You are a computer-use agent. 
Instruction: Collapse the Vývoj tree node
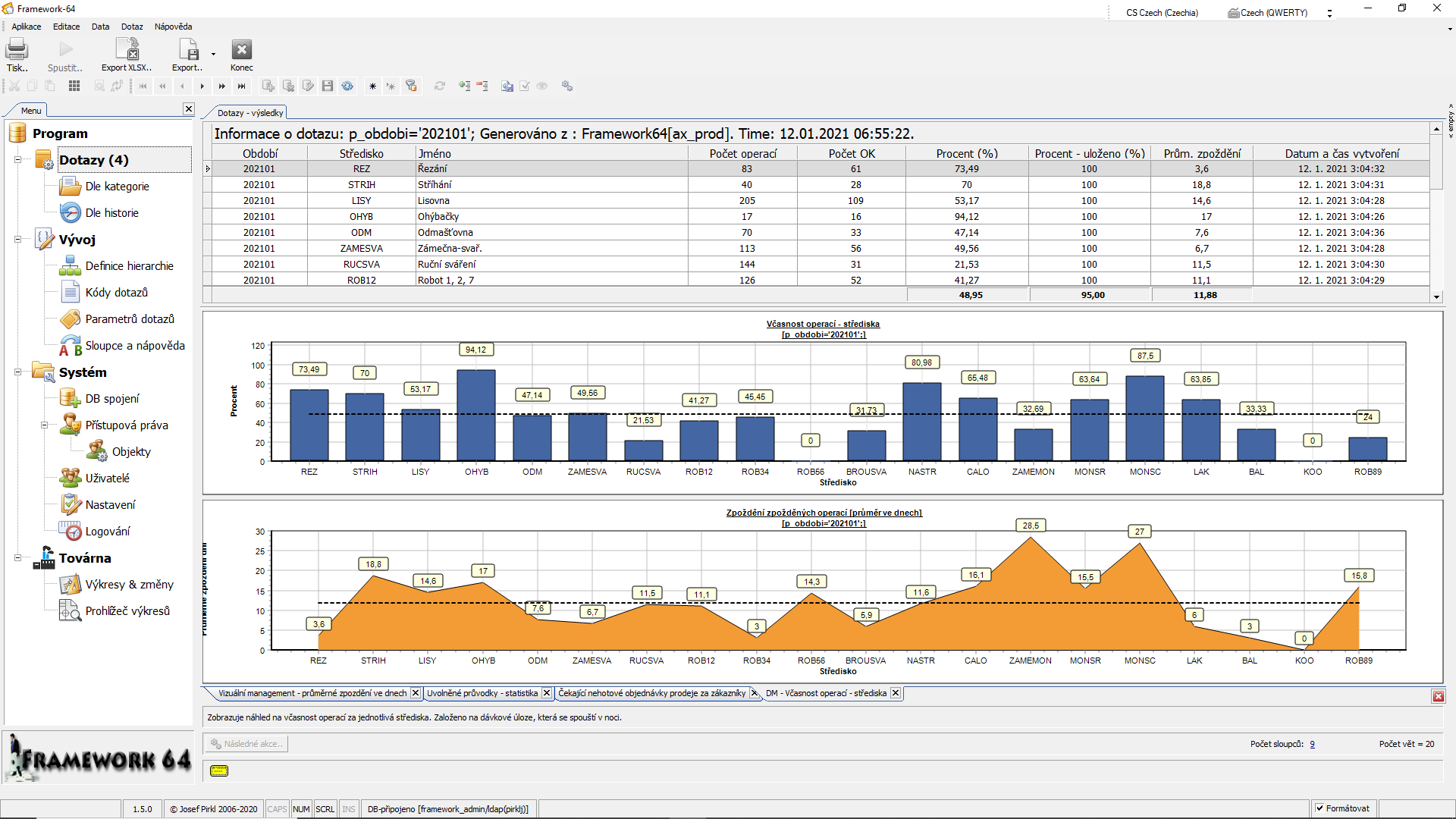tap(17, 240)
